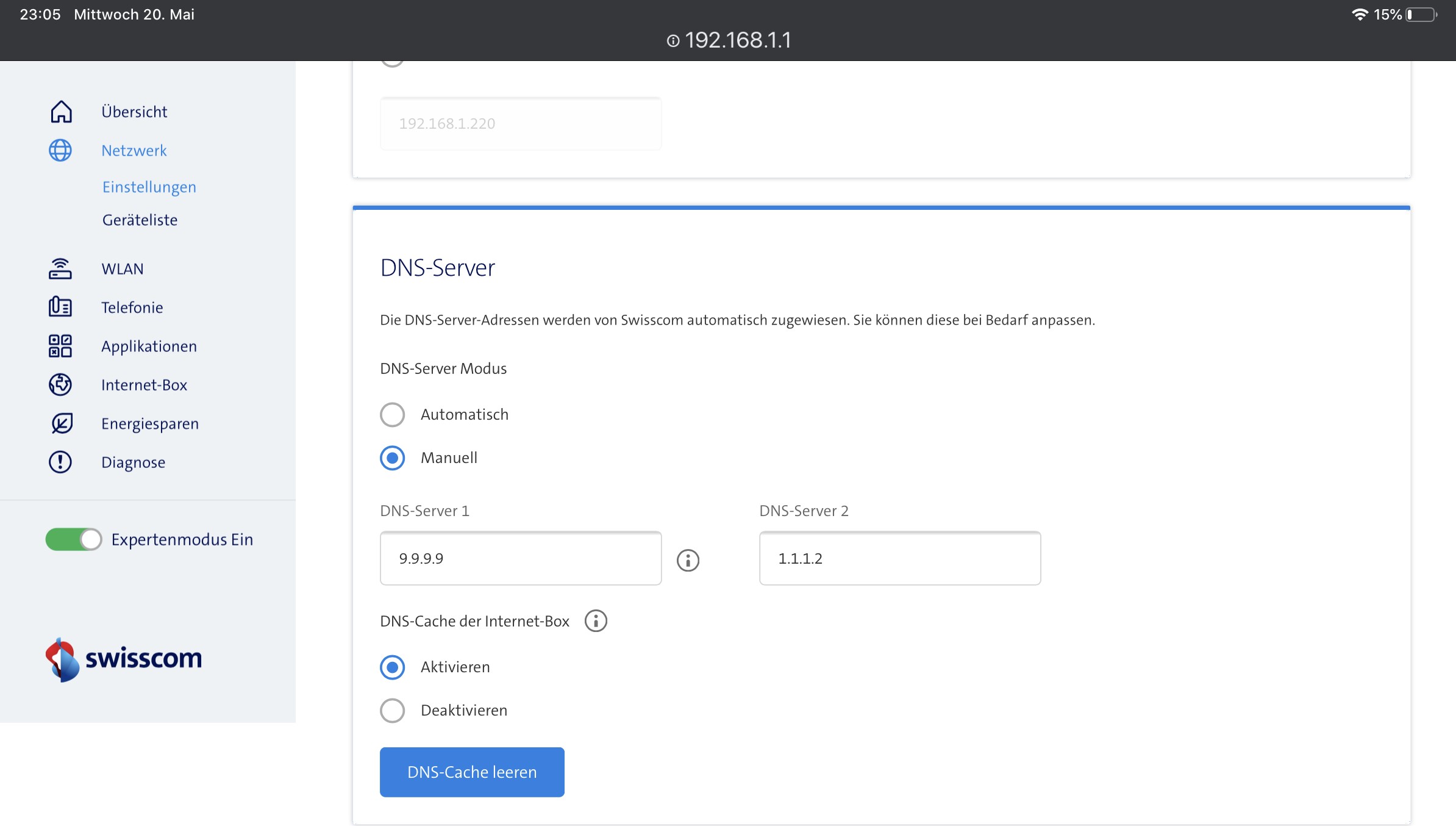Viewport: 1456px width, 826px height.
Task: Click the Netzwerk globe icon
Action: pyautogui.click(x=60, y=150)
